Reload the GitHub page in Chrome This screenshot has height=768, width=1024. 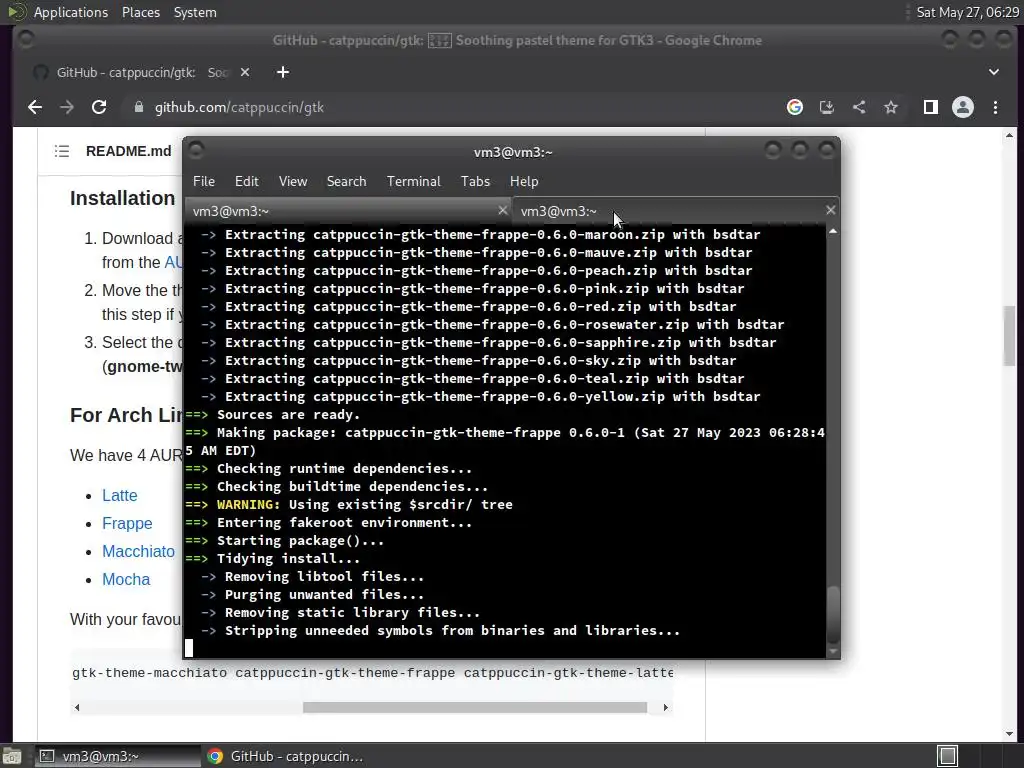point(99,108)
